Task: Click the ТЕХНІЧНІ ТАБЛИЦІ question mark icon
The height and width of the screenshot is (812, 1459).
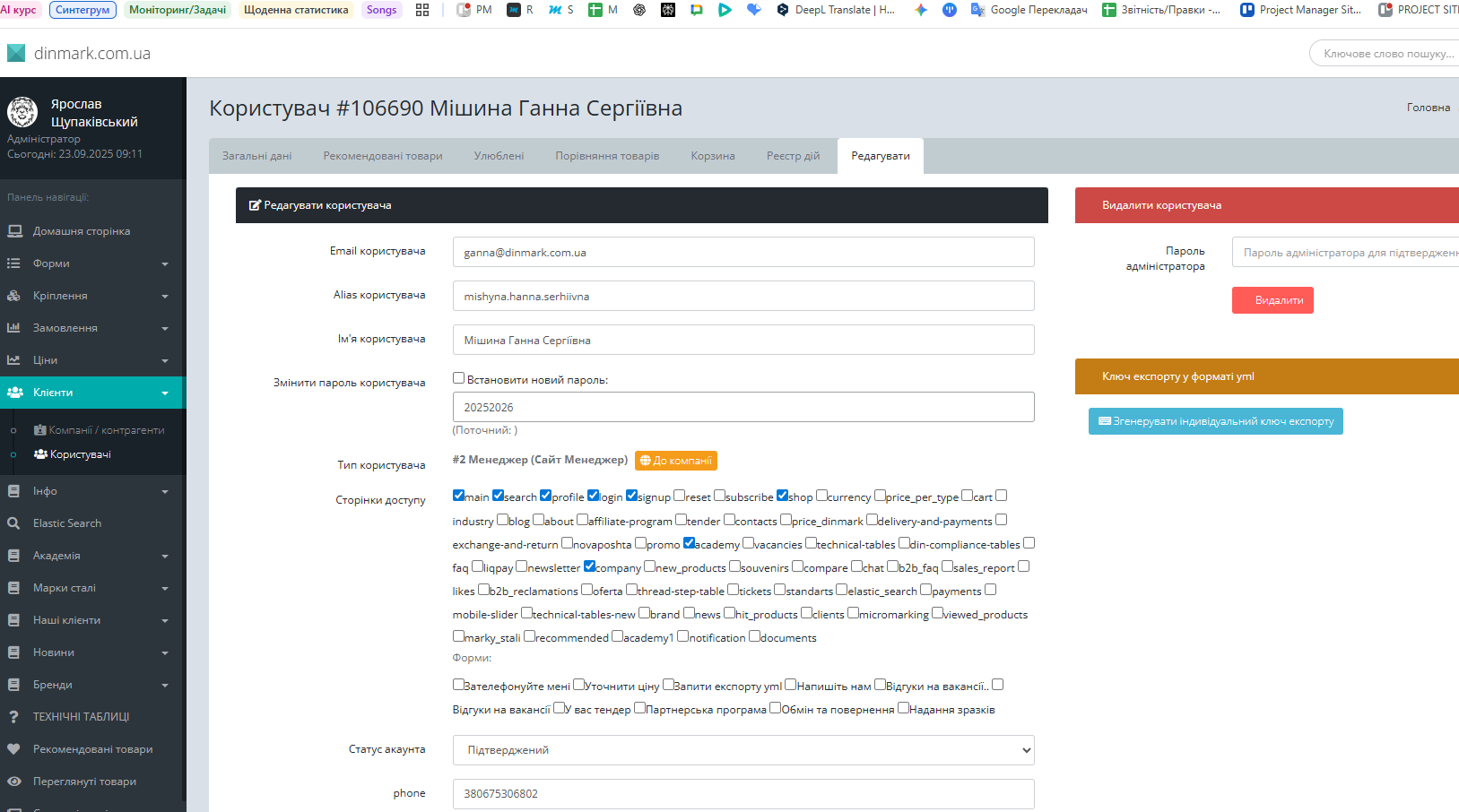Action: (x=13, y=717)
